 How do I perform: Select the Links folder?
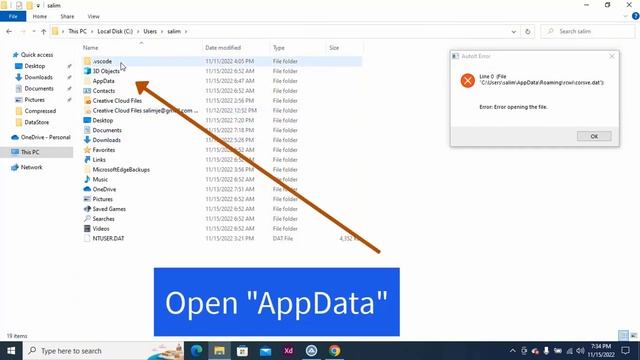click(x=99, y=160)
